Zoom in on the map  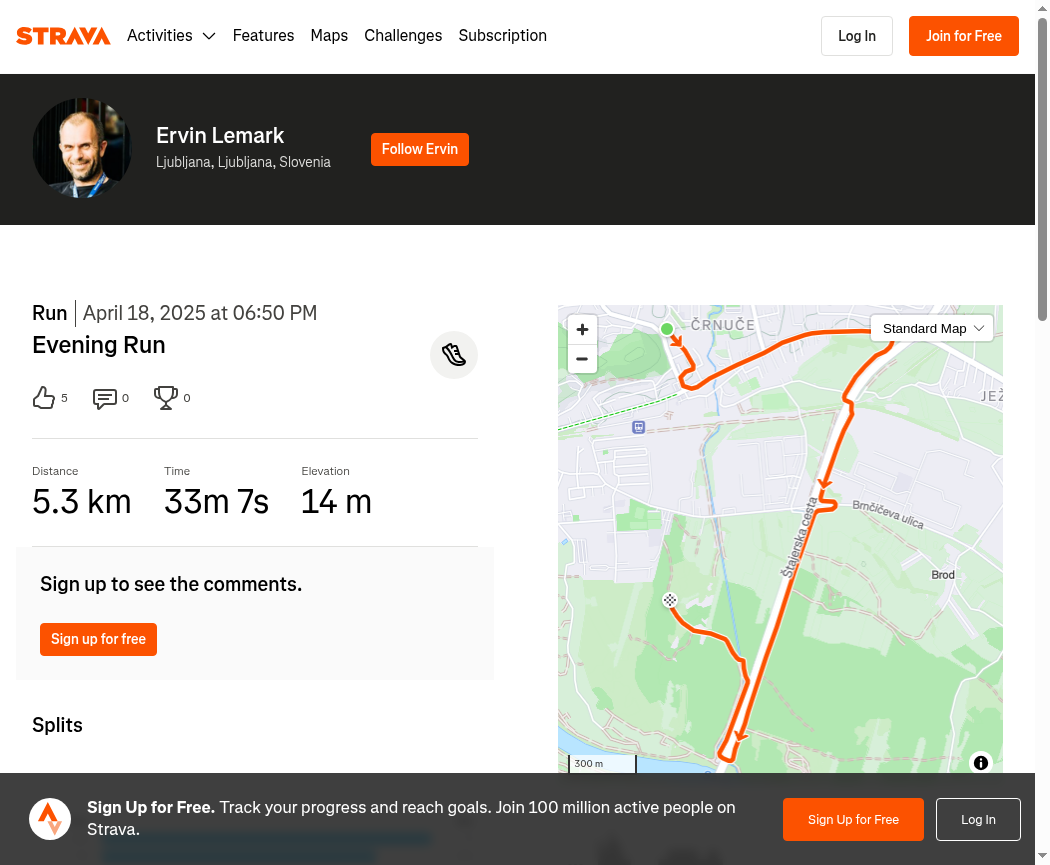pyautogui.click(x=582, y=329)
